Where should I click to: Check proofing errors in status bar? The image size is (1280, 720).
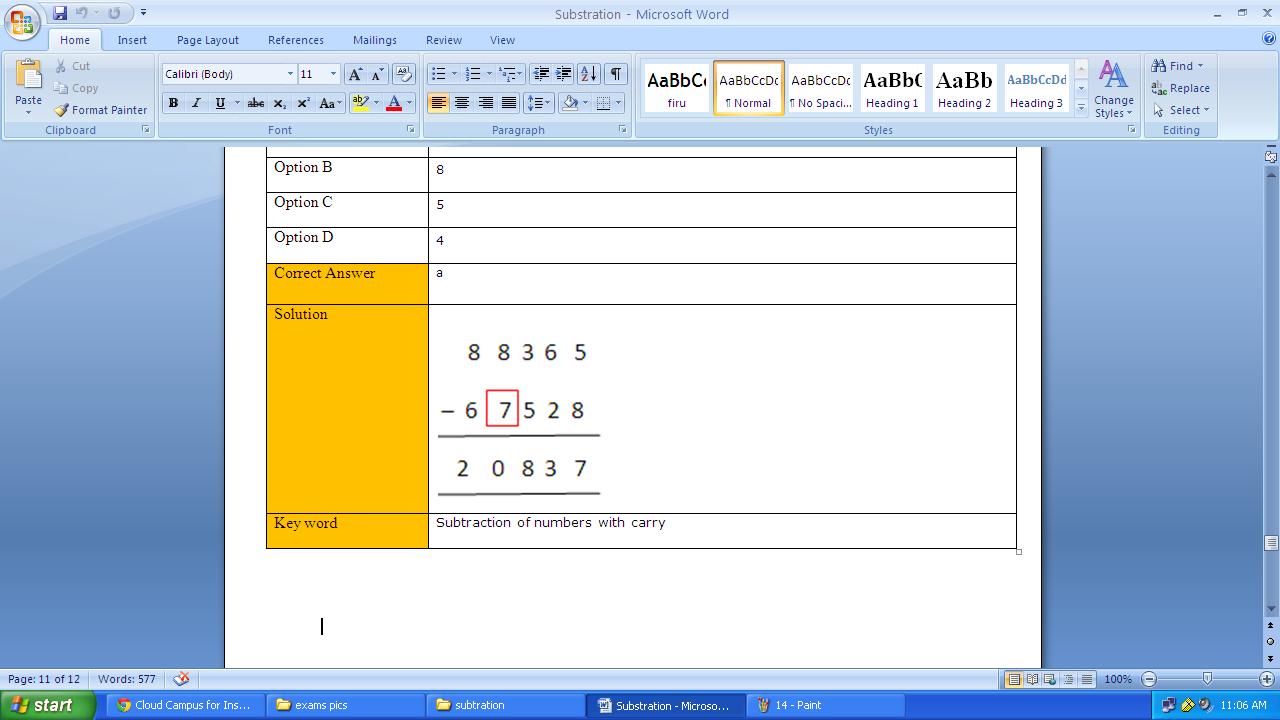(181, 679)
